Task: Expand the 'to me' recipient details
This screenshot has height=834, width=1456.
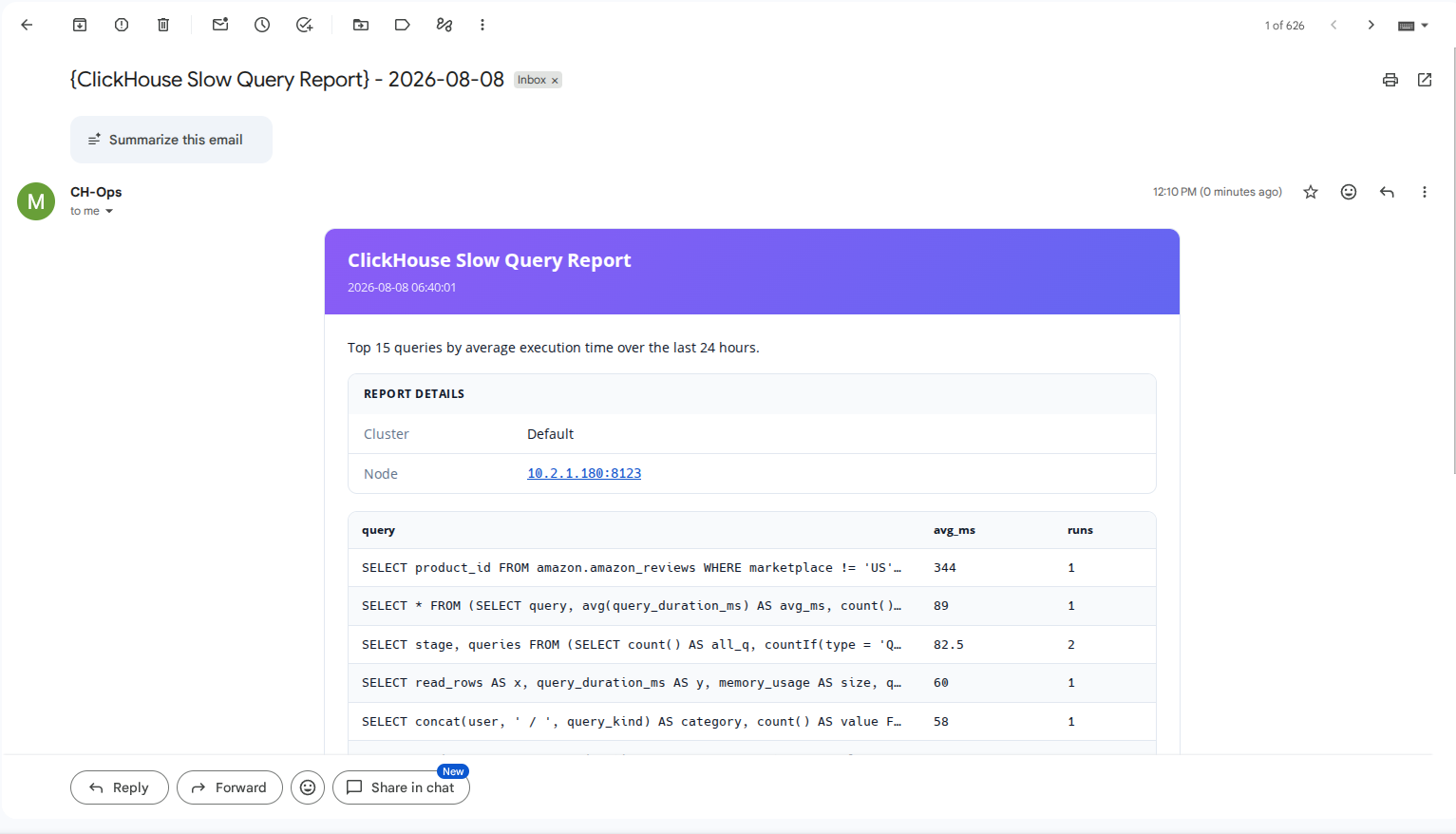Action: pos(109,211)
